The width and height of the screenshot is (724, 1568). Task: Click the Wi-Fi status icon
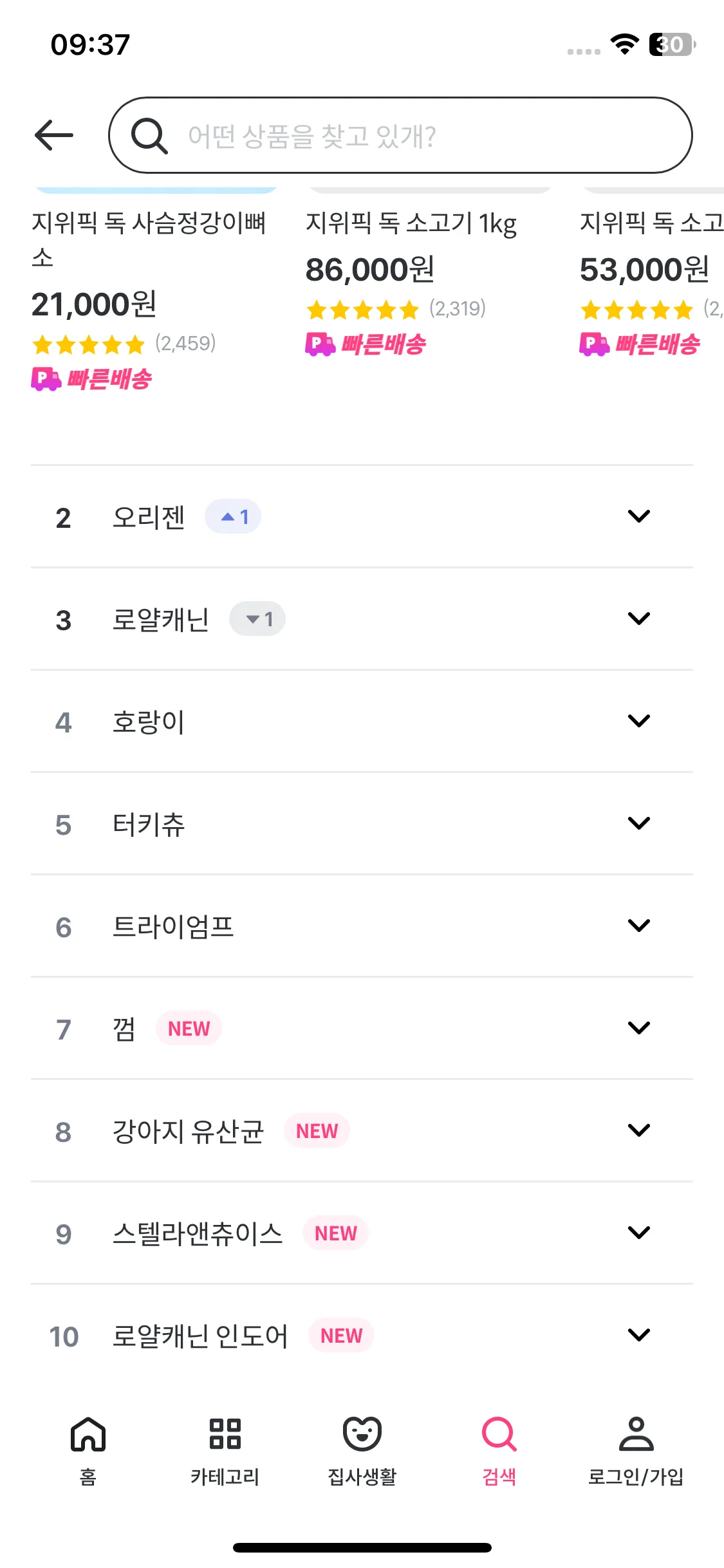coord(624,44)
